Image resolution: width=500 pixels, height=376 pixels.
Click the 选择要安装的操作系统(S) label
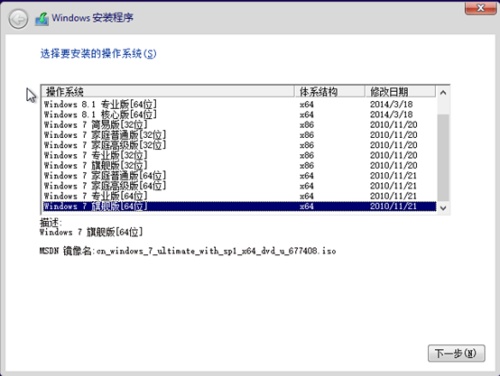pyautogui.click(x=98, y=53)
